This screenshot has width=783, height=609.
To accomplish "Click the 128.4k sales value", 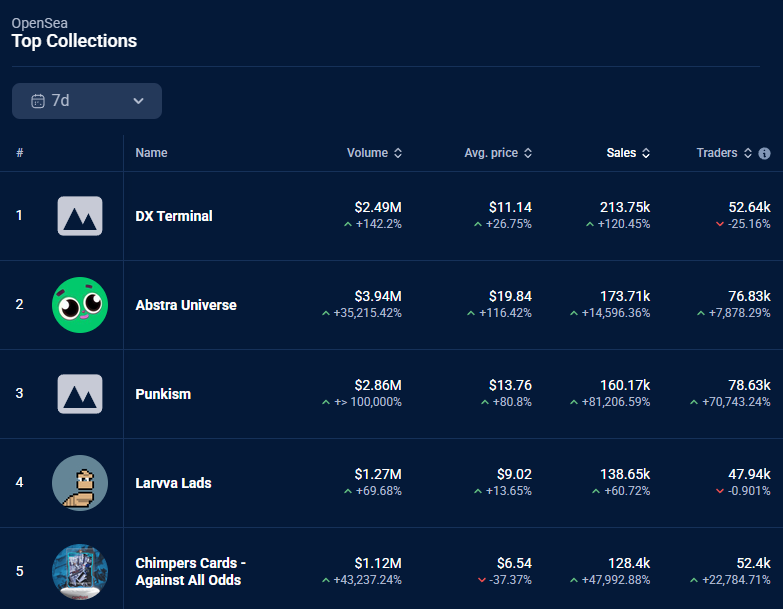I will [629, 563].
